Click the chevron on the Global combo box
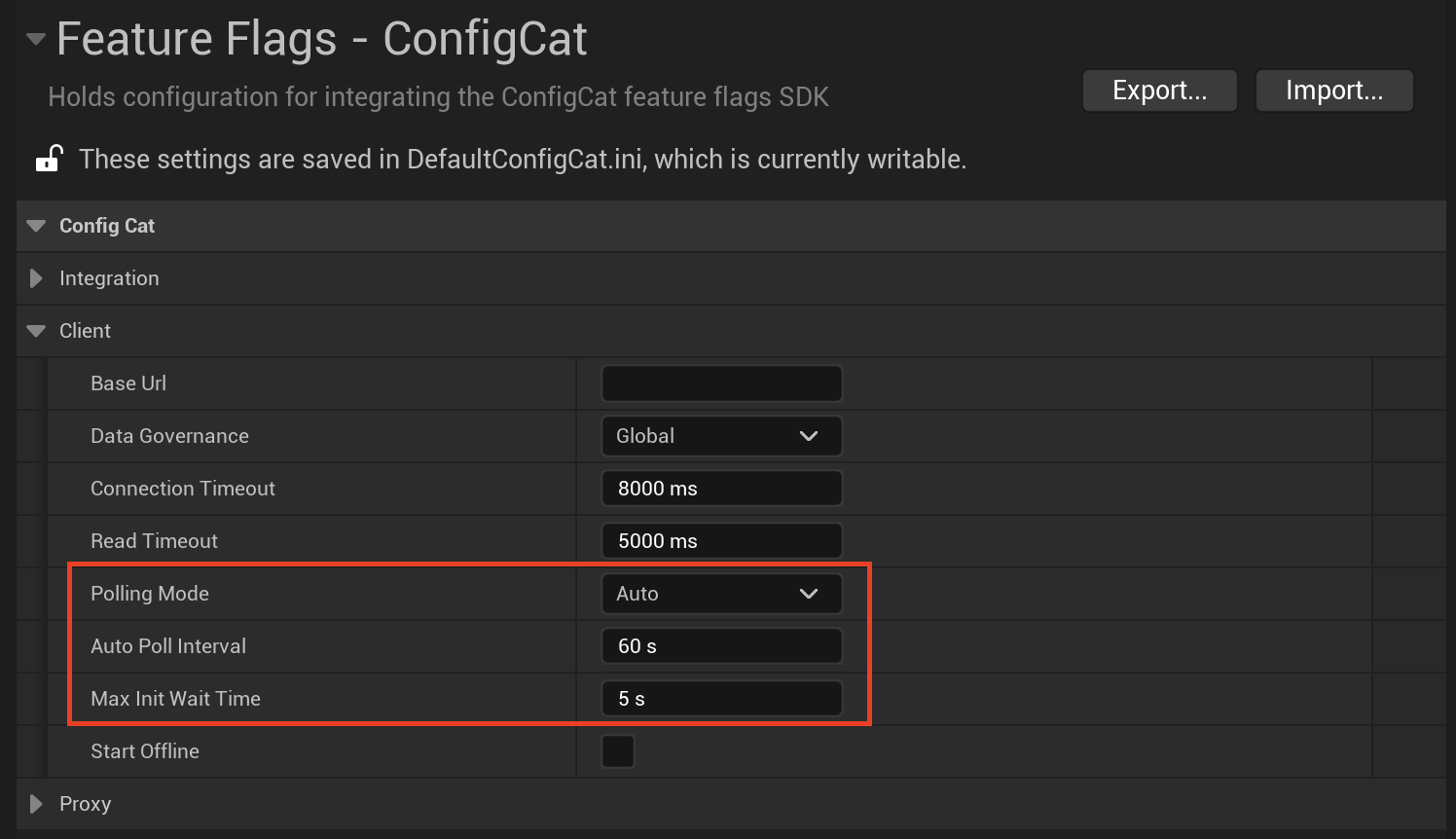The image size is (1456, 839). [809, 435]
